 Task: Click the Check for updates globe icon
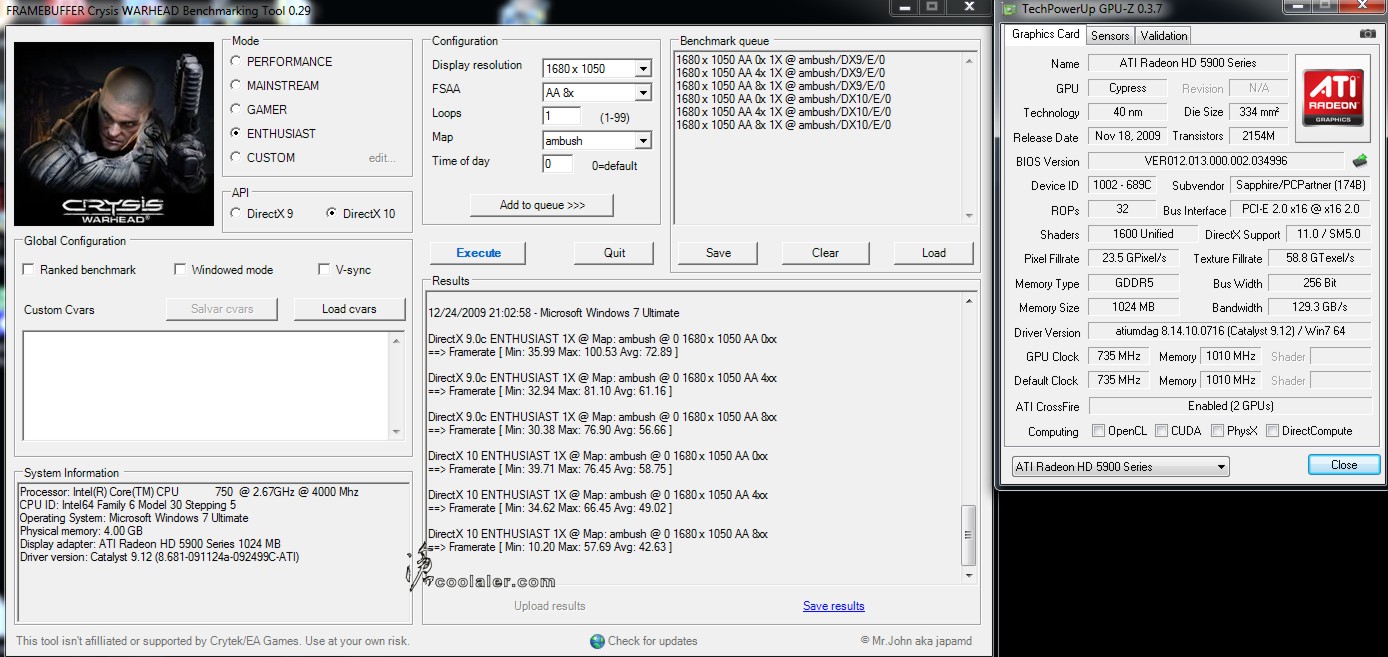click(597, 641)
